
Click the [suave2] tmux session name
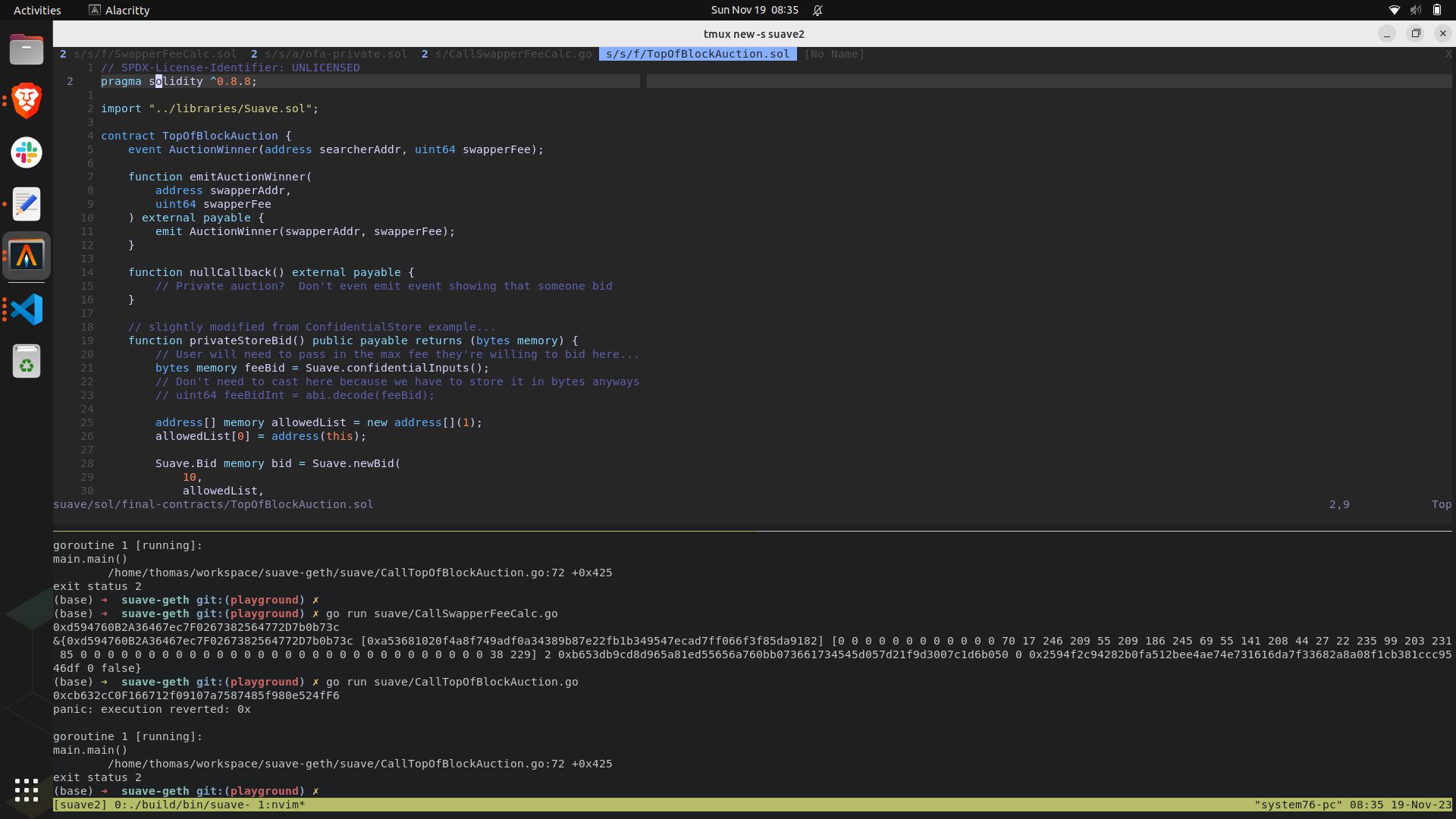(x=80, y=805)
